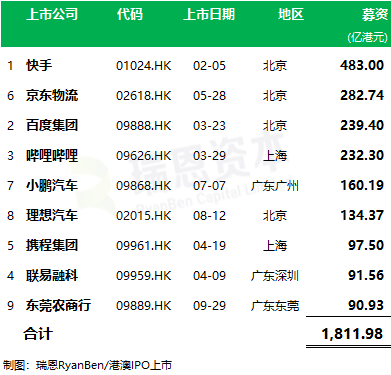
Task: Select stock code 09626.HK
Action: (144, 156)
